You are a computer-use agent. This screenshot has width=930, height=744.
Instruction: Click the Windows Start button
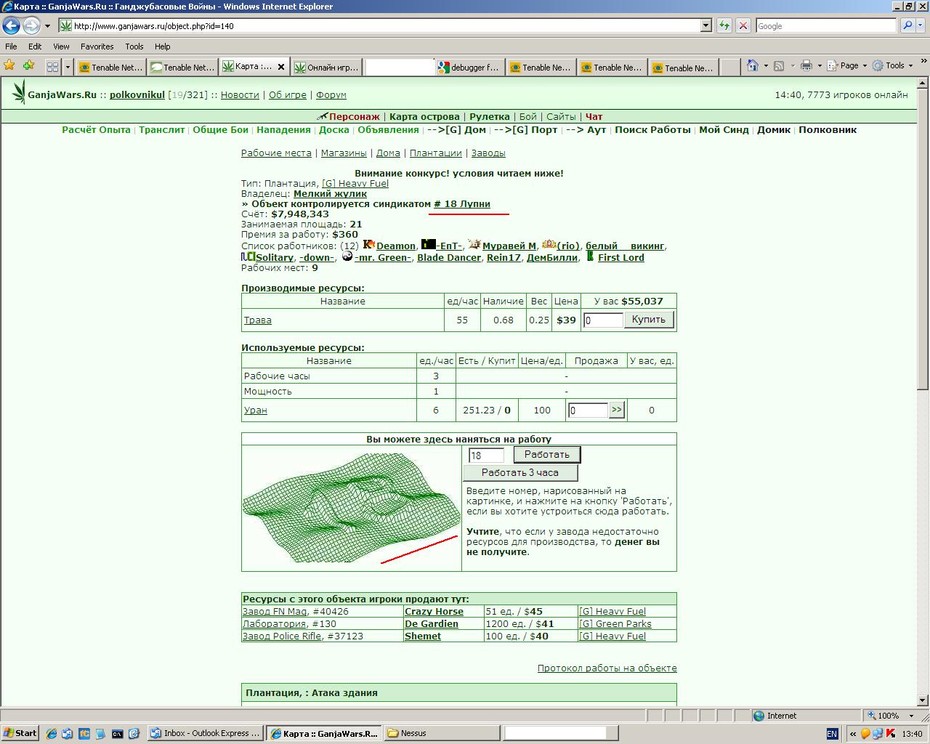(20, 733)
